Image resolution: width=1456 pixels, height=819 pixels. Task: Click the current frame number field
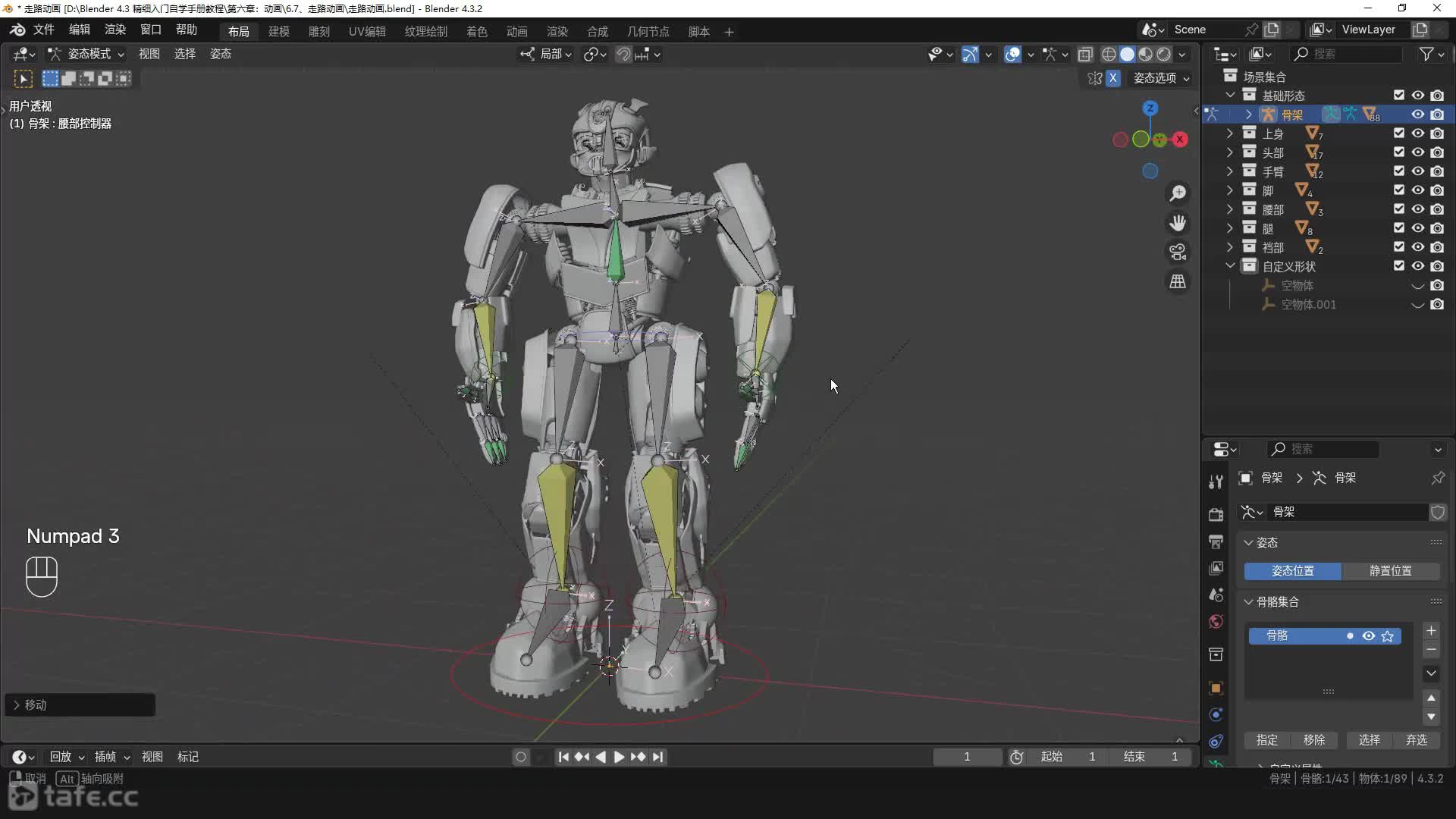pos(967,757)
